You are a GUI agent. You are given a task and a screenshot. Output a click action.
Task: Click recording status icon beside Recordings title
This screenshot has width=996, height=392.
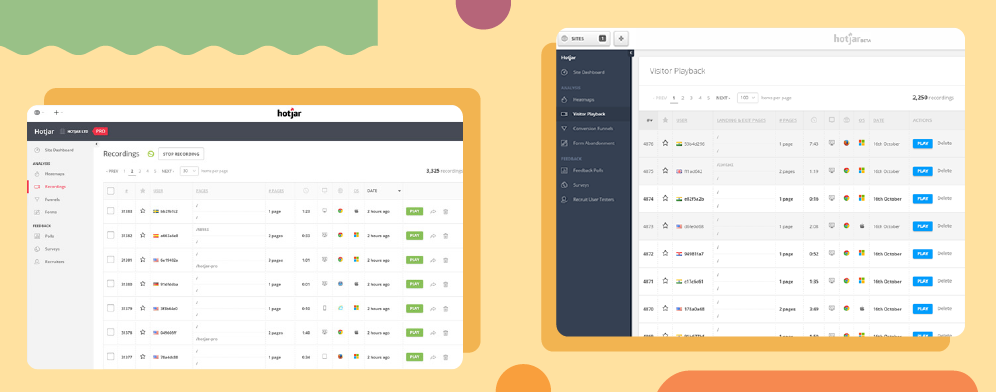151,154
